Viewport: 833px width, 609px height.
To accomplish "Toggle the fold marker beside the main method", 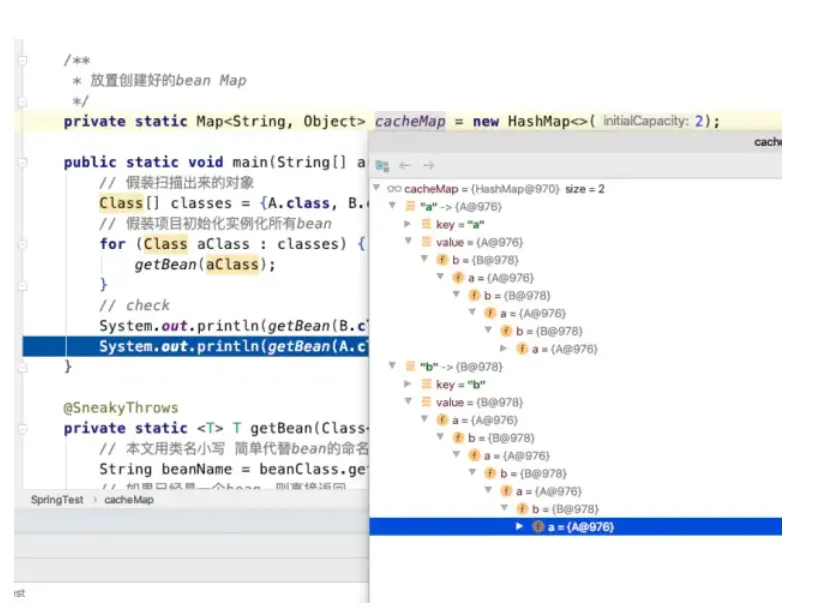I will tap(22, 162).
